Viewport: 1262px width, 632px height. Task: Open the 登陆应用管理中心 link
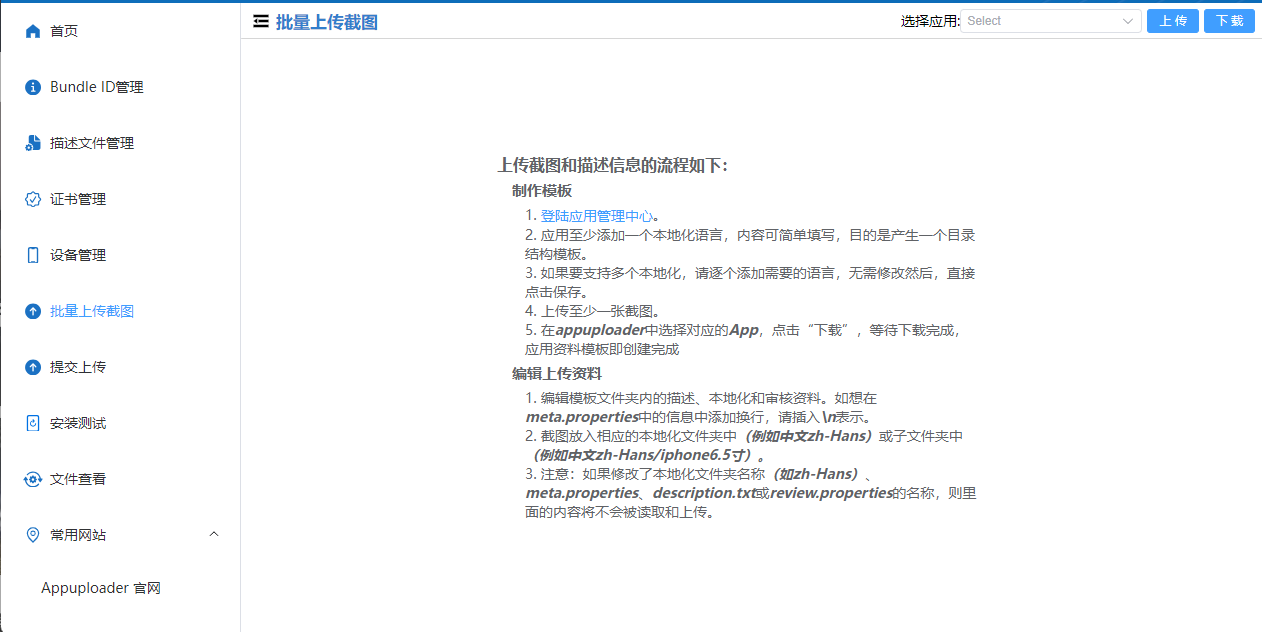pyautogui.click(x=597, y=215)
